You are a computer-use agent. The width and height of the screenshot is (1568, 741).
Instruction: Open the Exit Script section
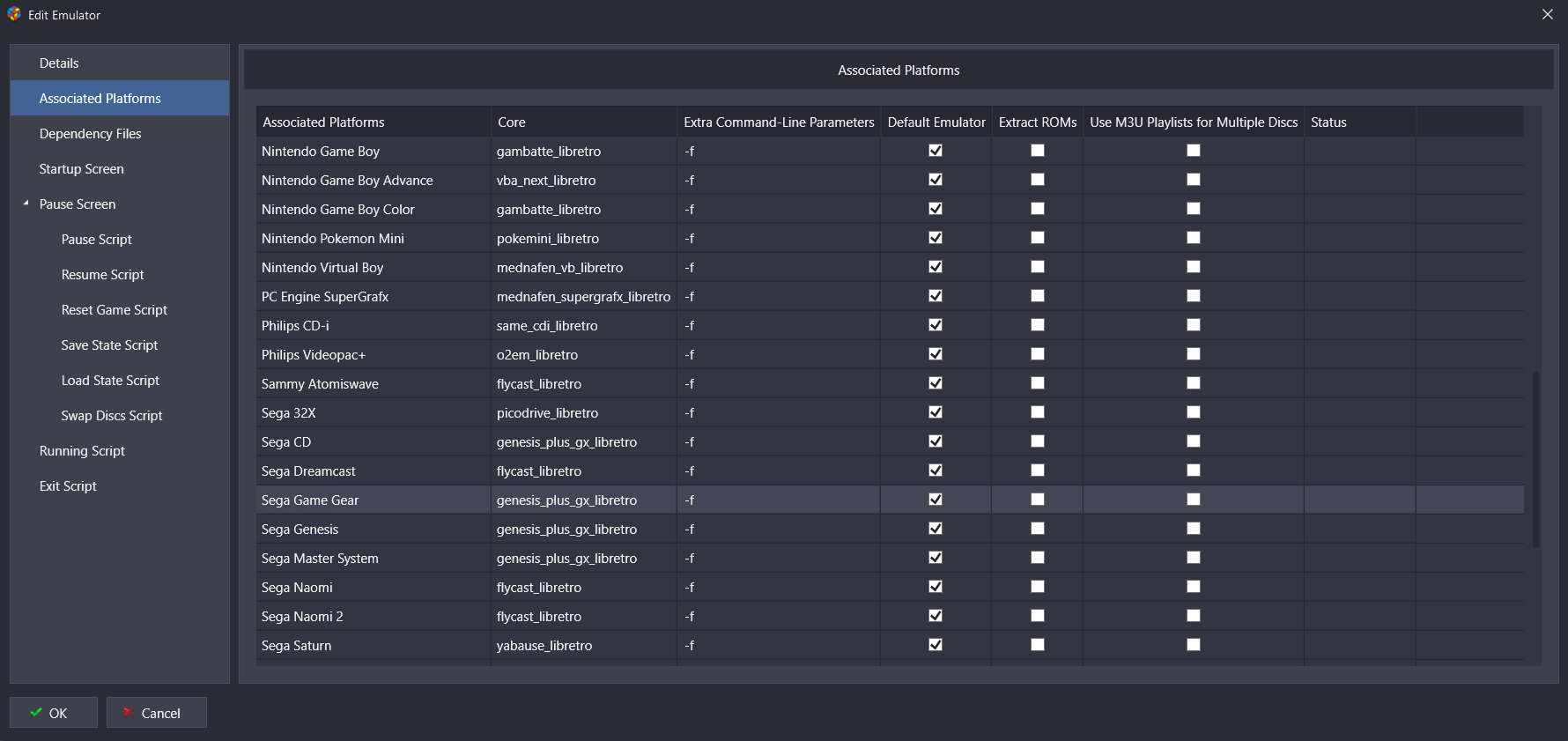click(120, 486)
